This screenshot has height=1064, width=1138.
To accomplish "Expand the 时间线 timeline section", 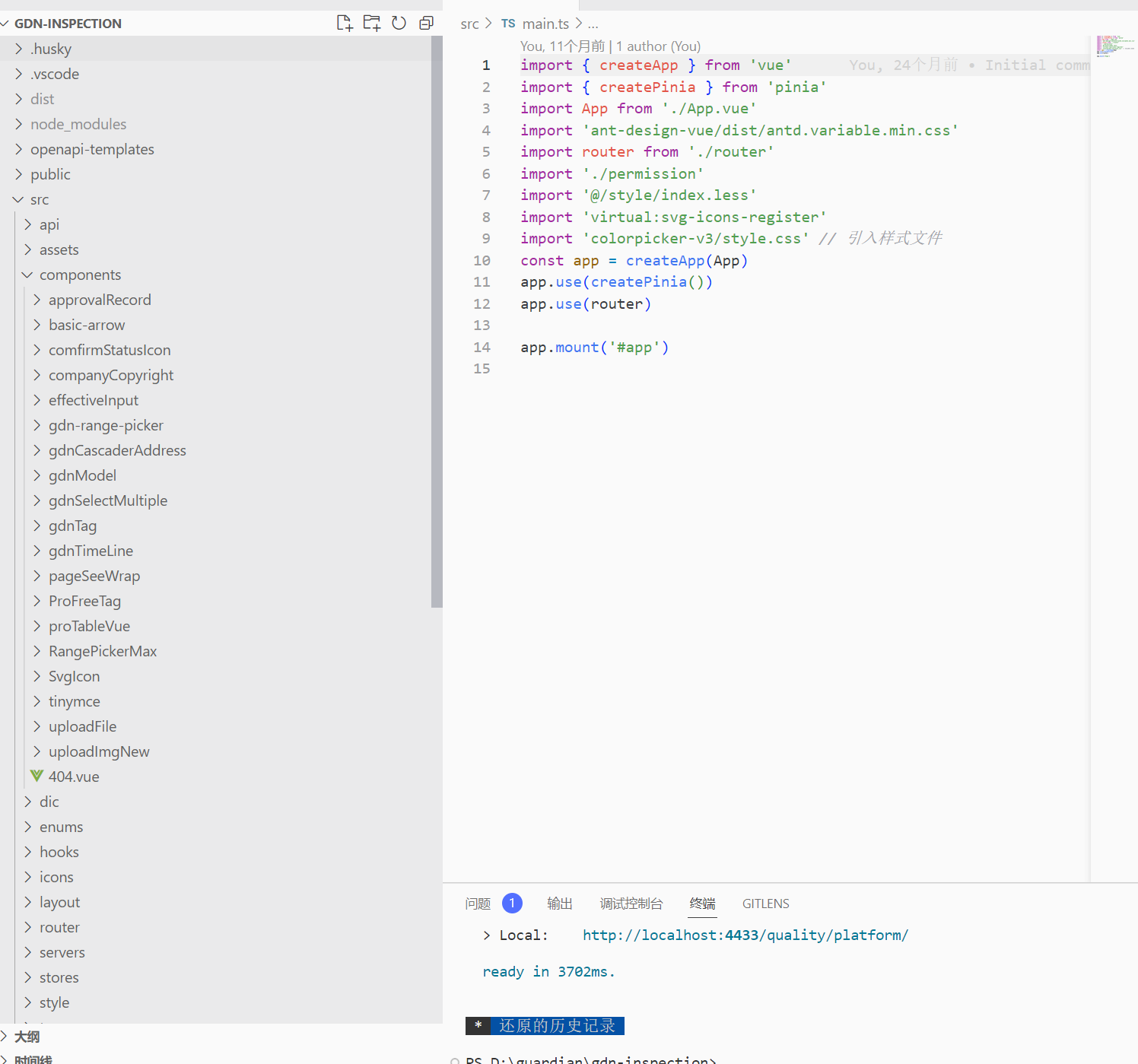I will point(5,1059).
